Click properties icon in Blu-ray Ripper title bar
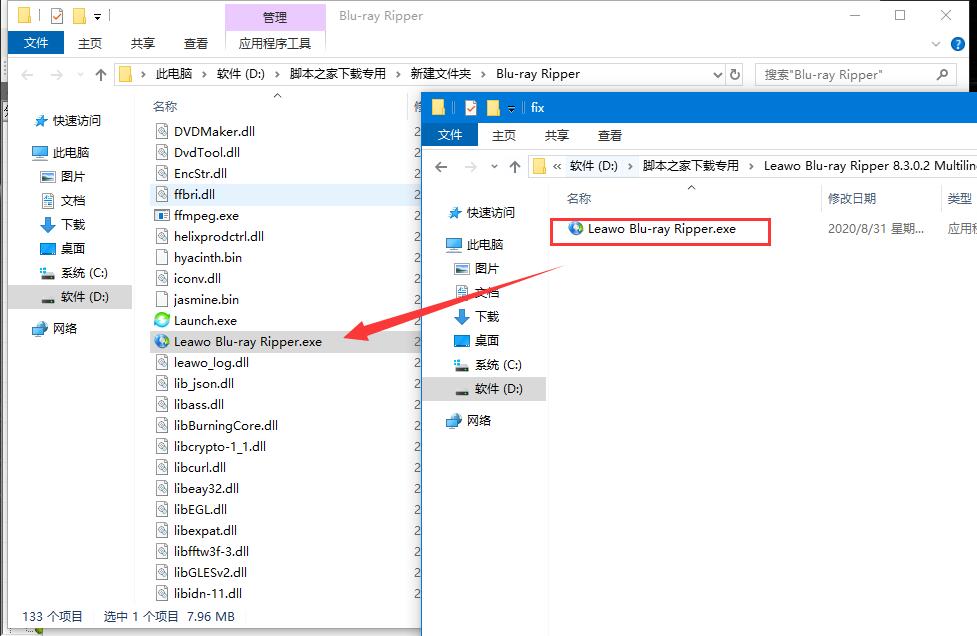The image size is (977, 636). coord(57,16)
